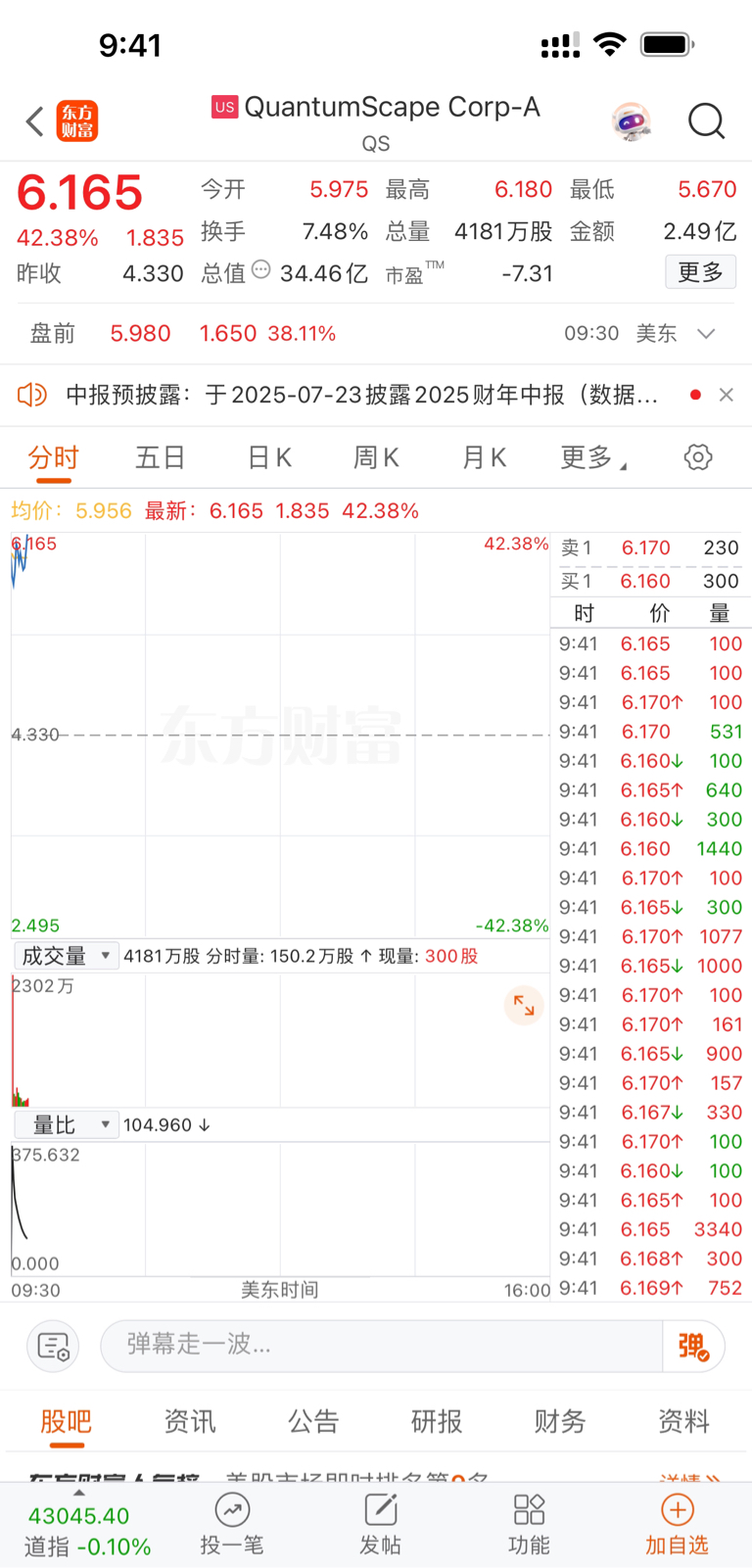Screen dimensions: 752x1568
Task: Tap the 市盈 TTM -7.31 value
Action: (x=528, y=273)
